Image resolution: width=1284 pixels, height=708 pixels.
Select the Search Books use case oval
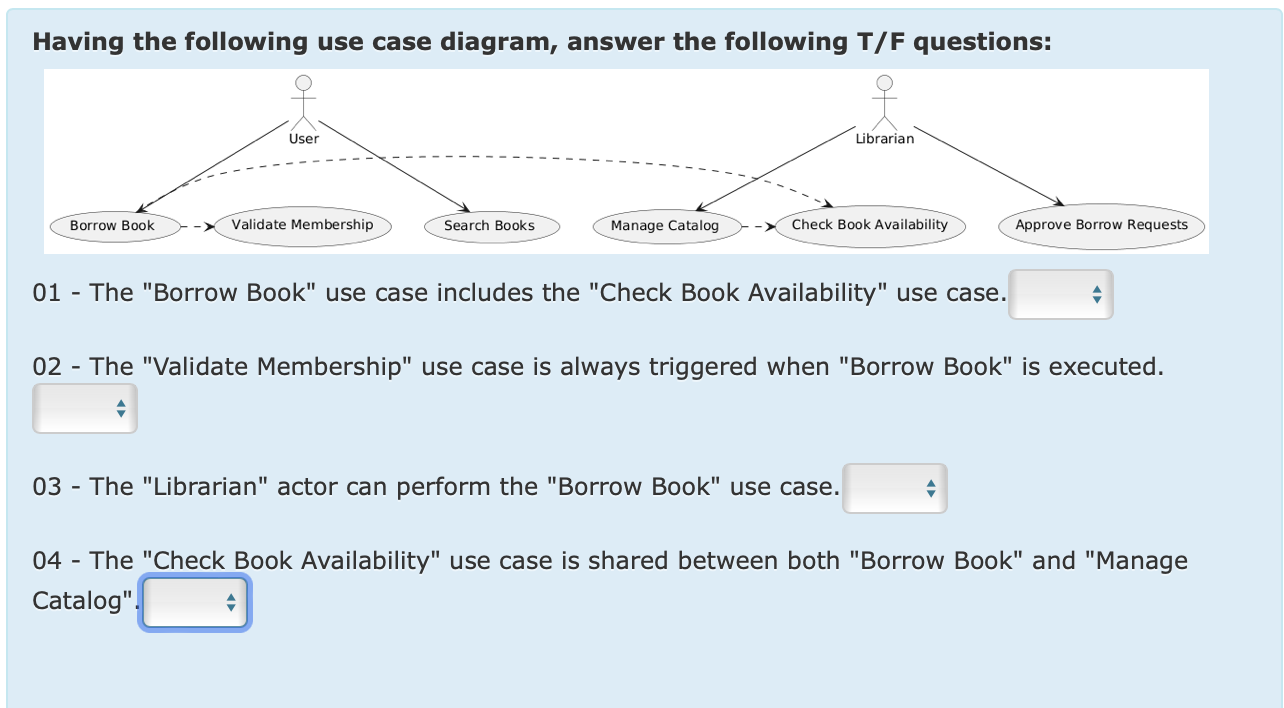491,226
